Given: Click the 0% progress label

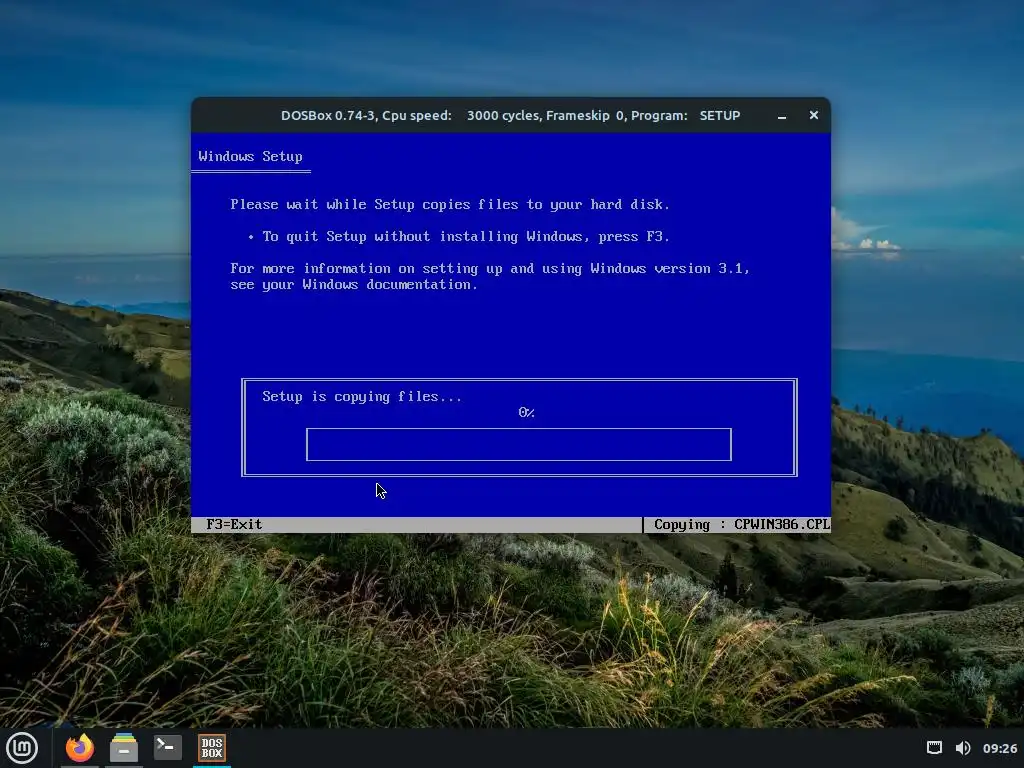Looking at the screenshot, I should (x=526, y=412).
